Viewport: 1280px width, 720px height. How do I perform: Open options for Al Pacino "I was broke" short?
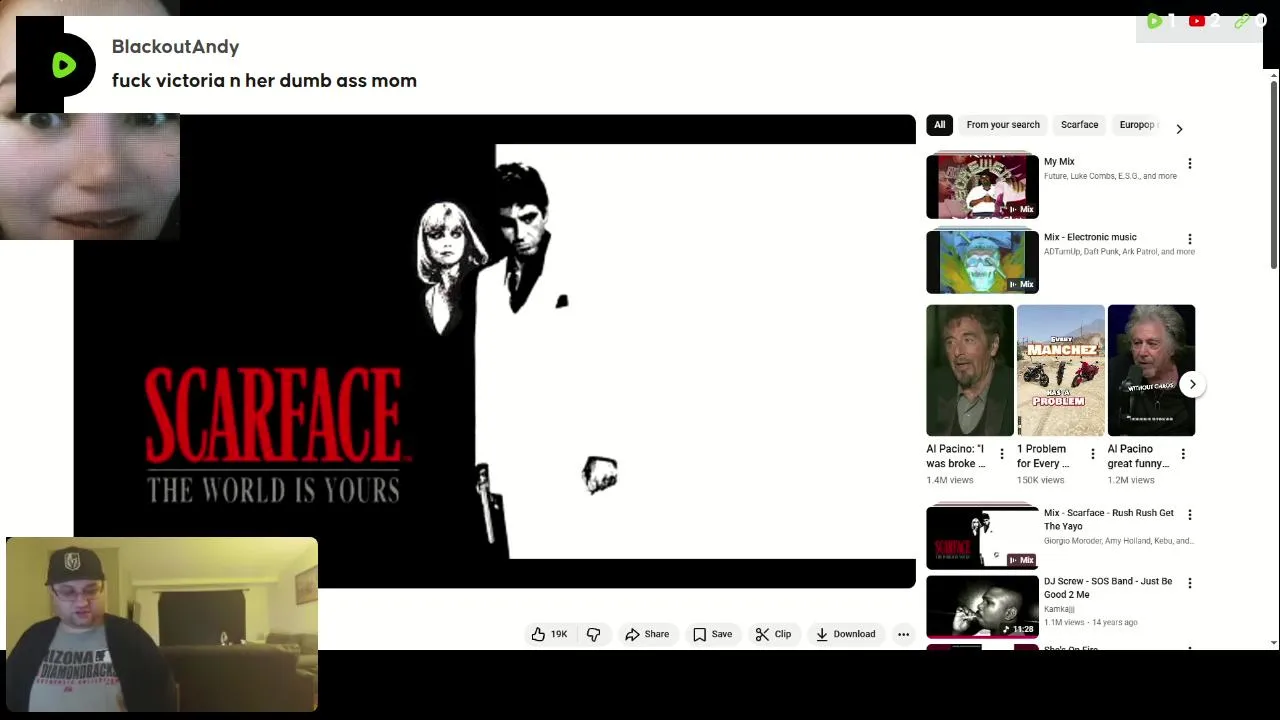pyautogui.click(x=1001, y=454)
